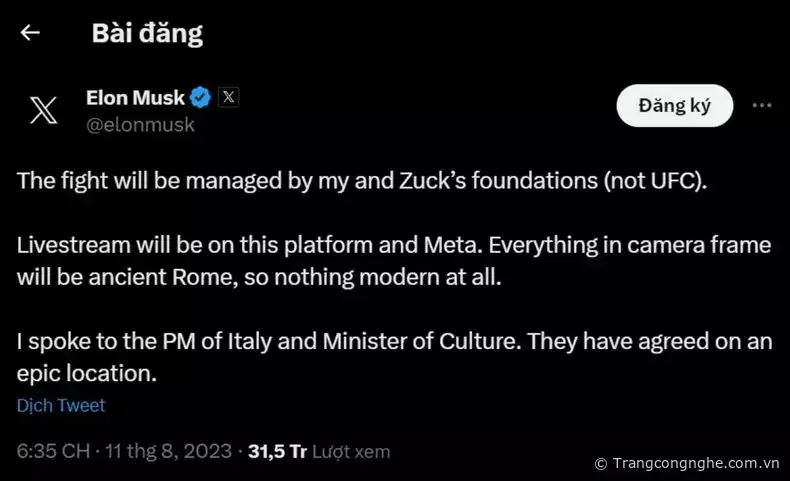790x481 pixels.
Task: Select the @elonmusk handle
Action: coord(140,125)
